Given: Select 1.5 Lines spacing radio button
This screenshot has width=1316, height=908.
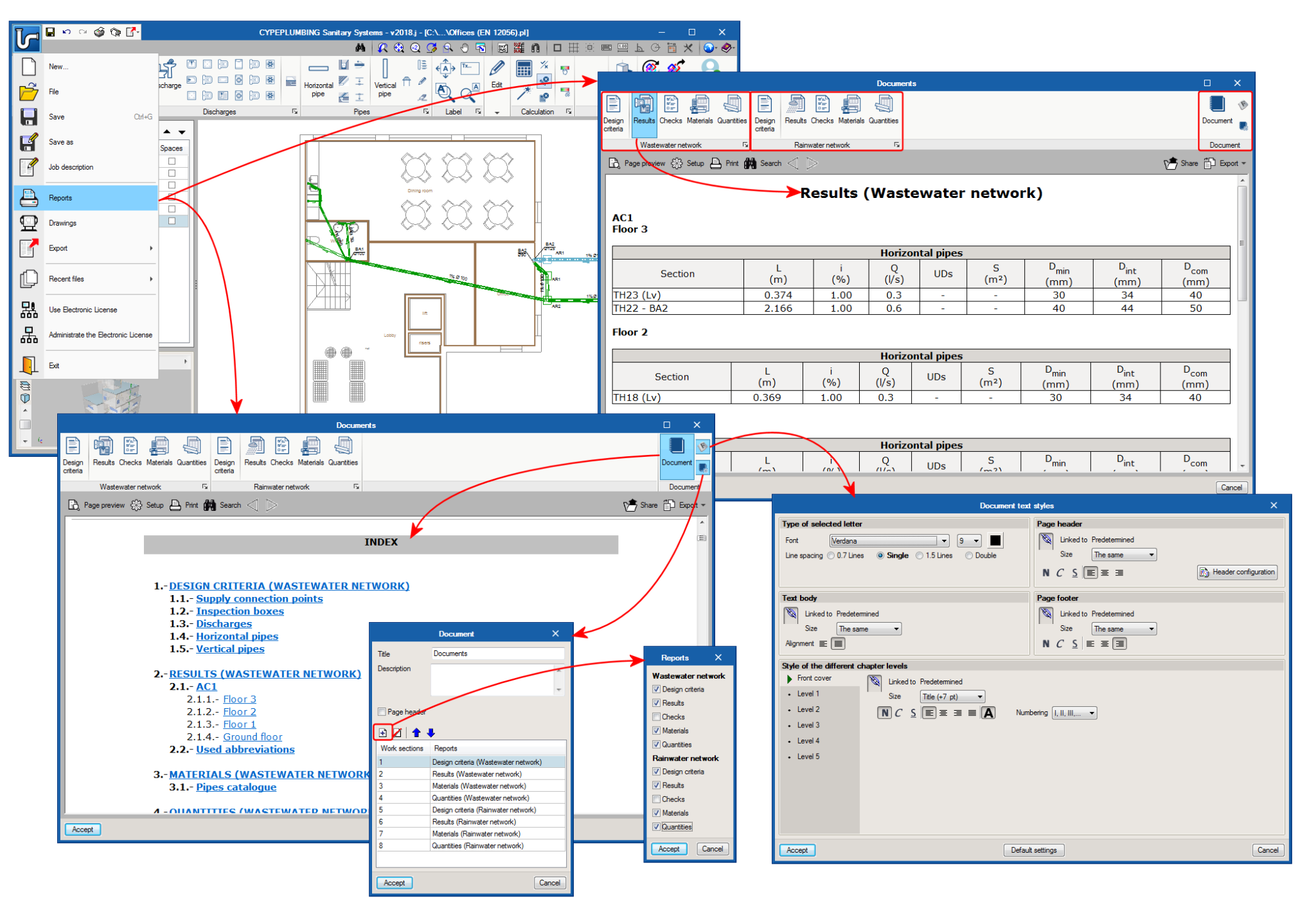Looking at the screenshot, I should click(920, 556).
